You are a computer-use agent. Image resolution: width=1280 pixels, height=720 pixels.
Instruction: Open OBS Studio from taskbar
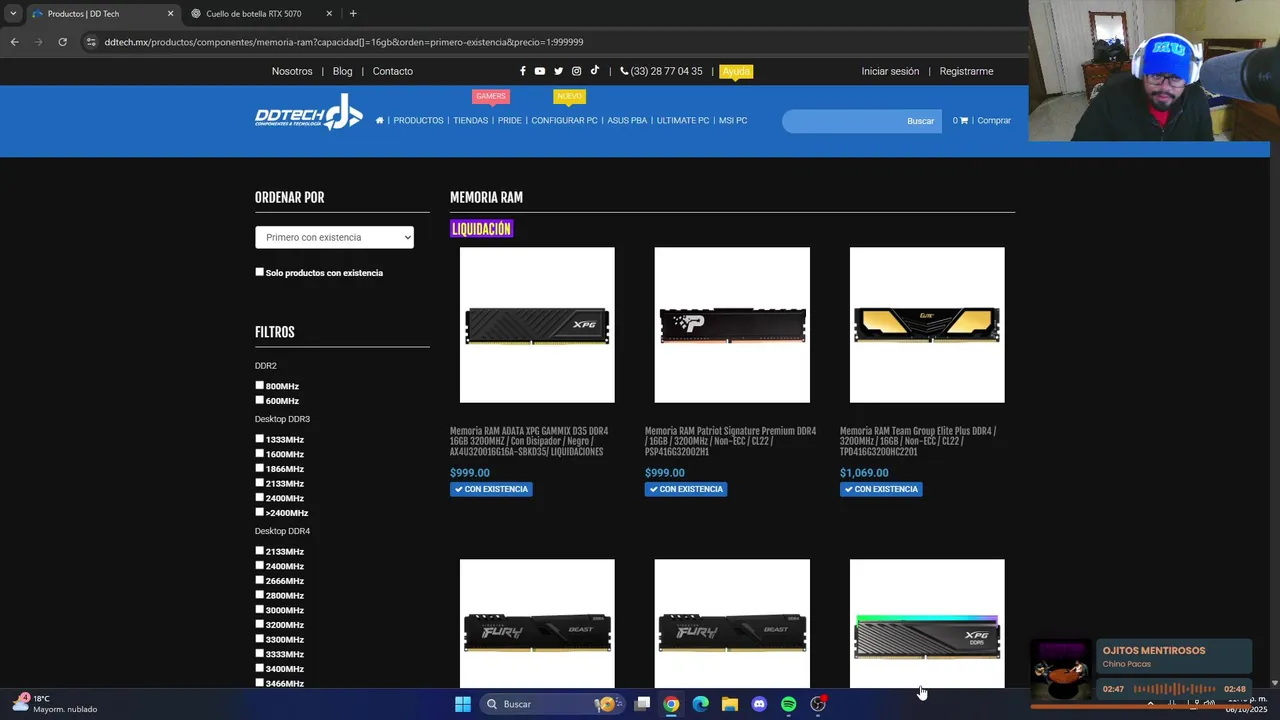pos(818,704)
